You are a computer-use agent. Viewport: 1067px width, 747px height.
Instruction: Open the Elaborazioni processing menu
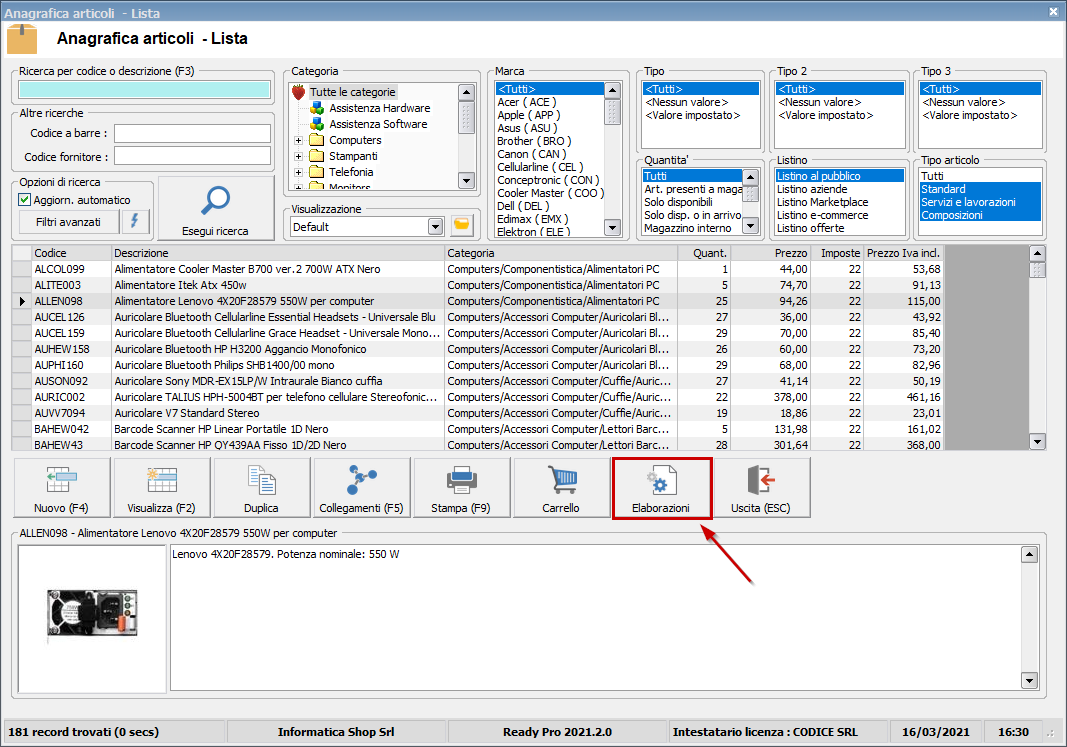point(661,488)
